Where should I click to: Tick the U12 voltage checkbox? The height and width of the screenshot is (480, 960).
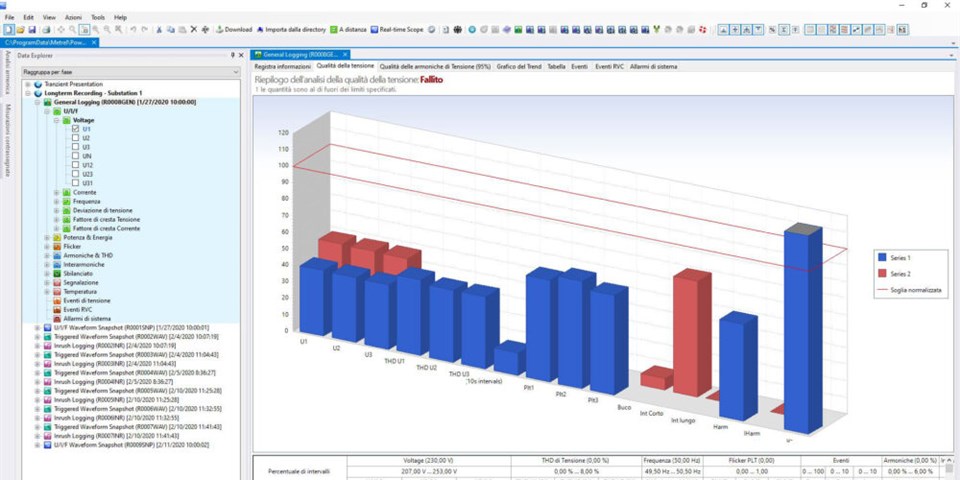[77, 165]
